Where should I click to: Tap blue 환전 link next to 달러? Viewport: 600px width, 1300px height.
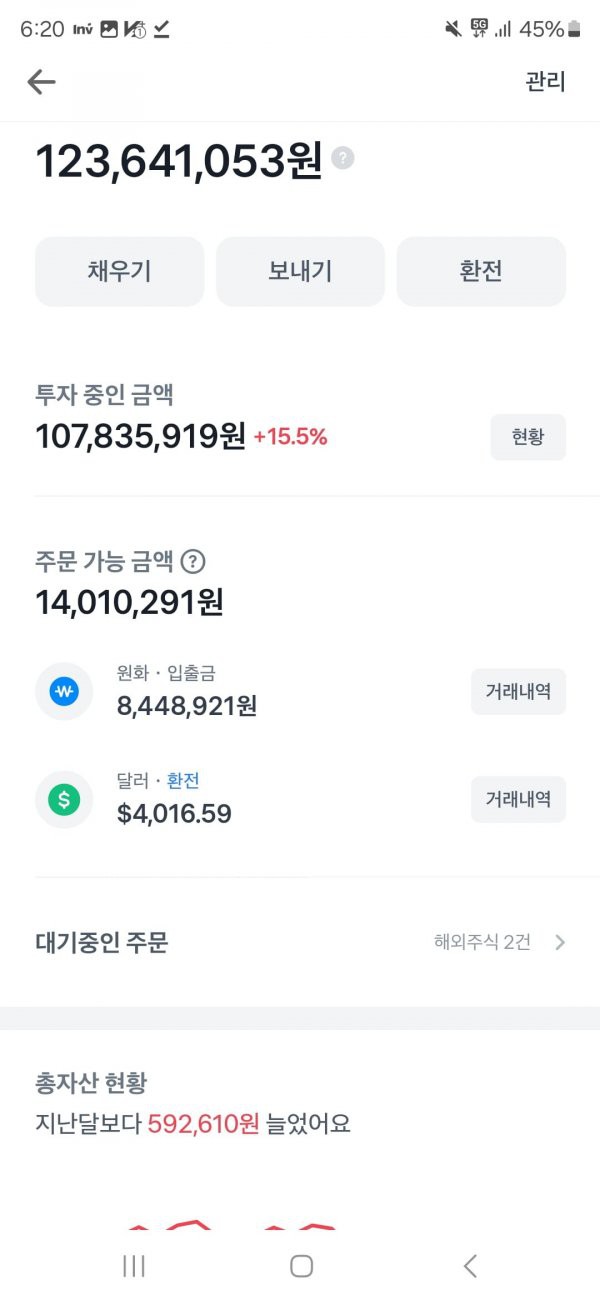click(183, 781)
